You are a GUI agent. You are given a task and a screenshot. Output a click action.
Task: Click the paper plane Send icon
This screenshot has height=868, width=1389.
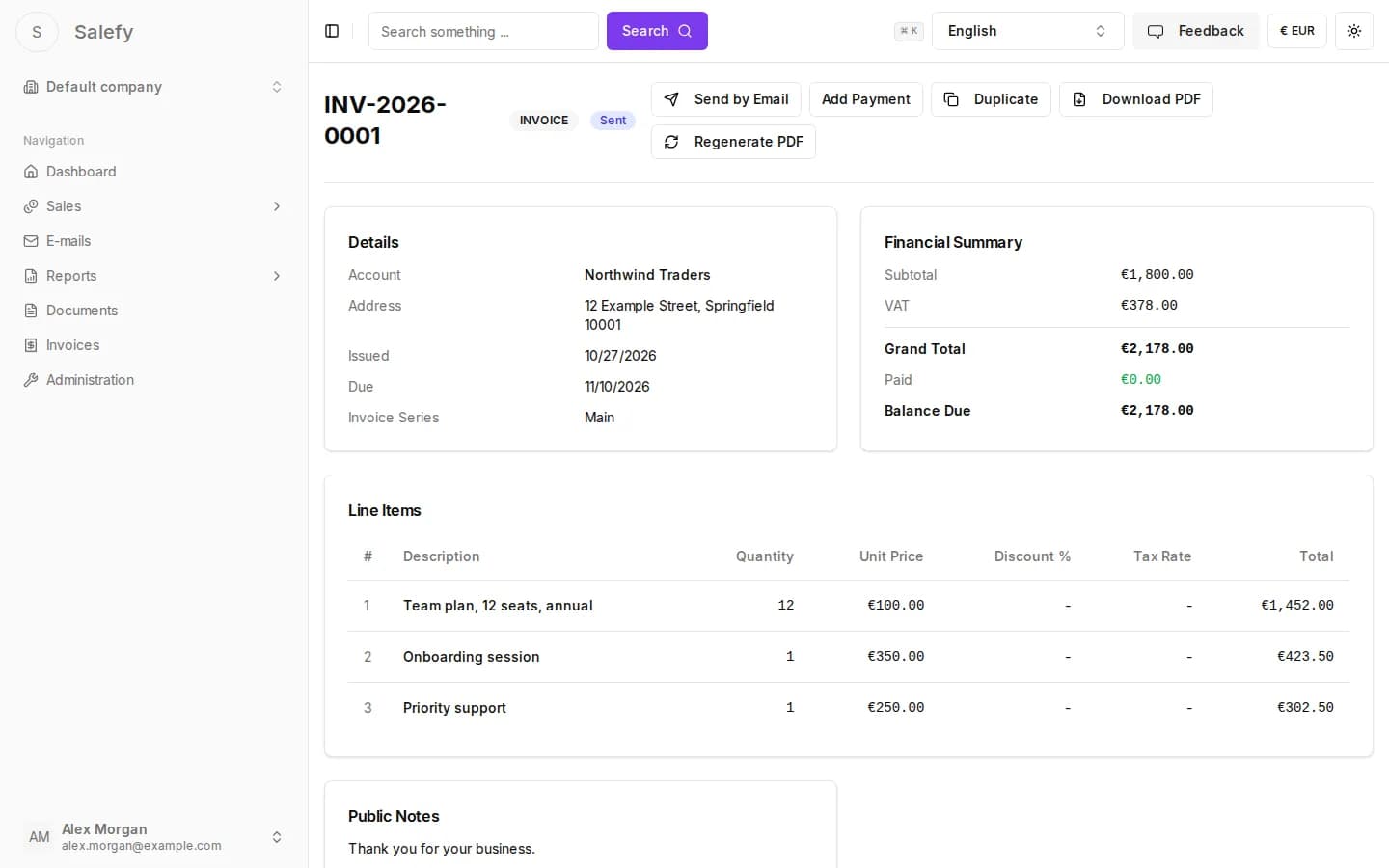click(671, 99)
